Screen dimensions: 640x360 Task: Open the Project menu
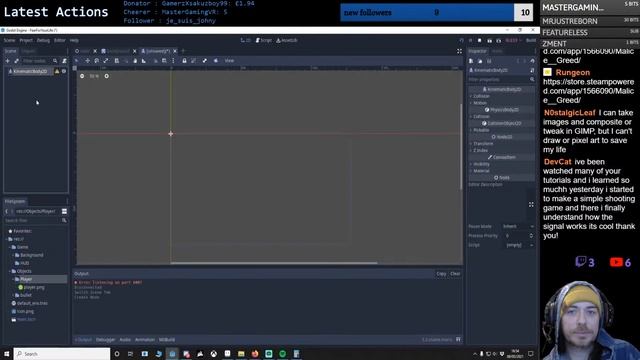26,40
